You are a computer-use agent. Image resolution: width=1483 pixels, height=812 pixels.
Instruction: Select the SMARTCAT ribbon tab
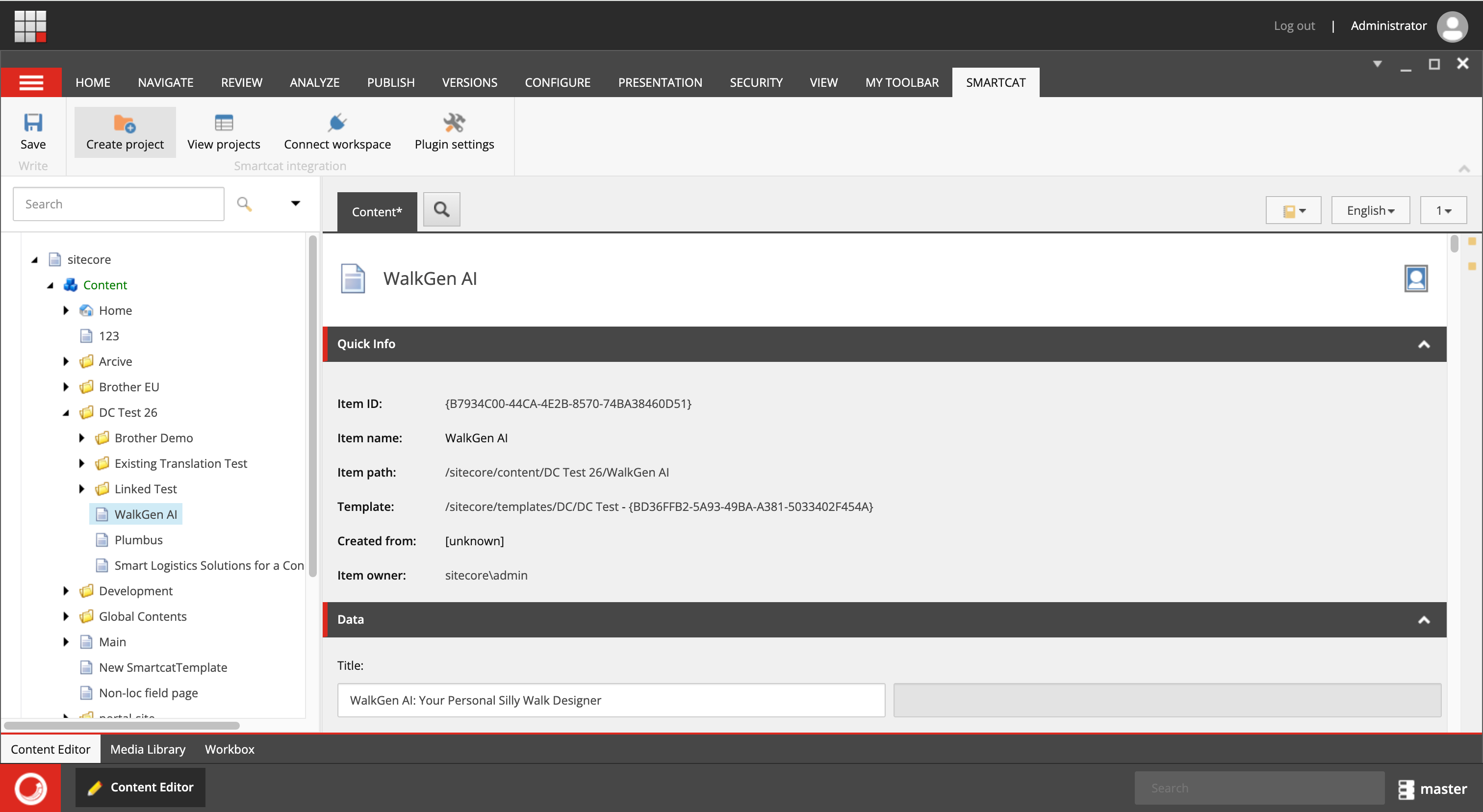coord(996,82)
